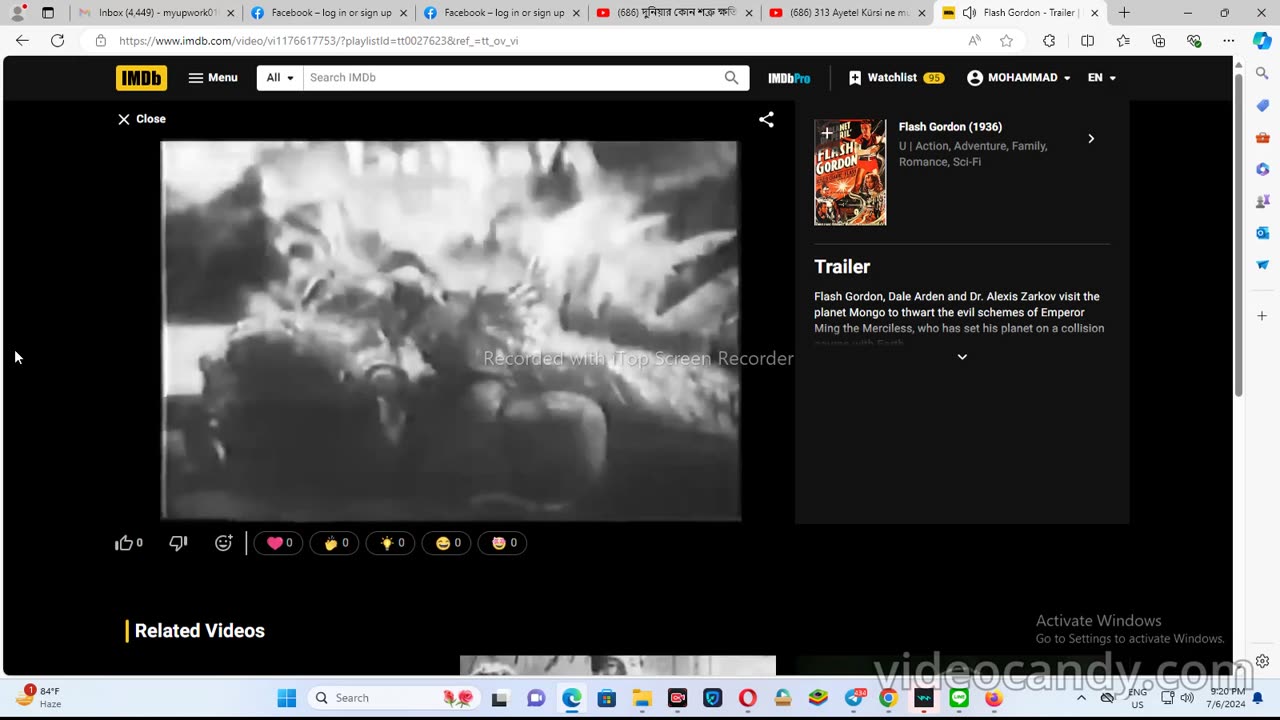Screen dimensions: 1280x720
Task: Click the thumbs down dislike button
Action: (178, 543)
